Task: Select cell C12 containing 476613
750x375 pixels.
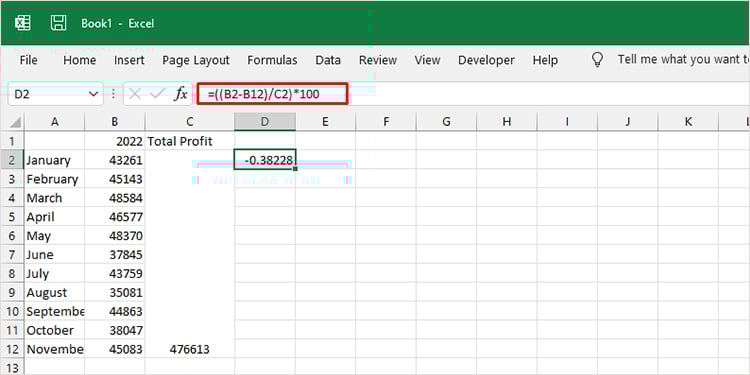Action: (x=190, y=350)
